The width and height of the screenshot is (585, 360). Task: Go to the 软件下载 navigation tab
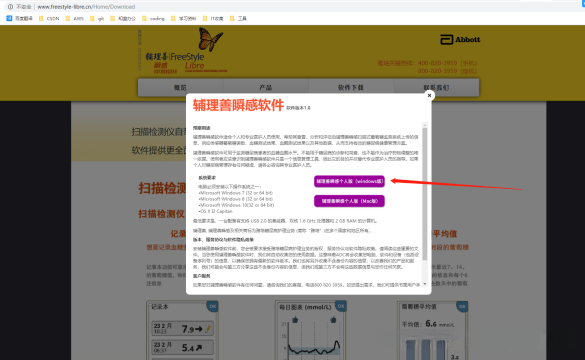pos(351,88)
